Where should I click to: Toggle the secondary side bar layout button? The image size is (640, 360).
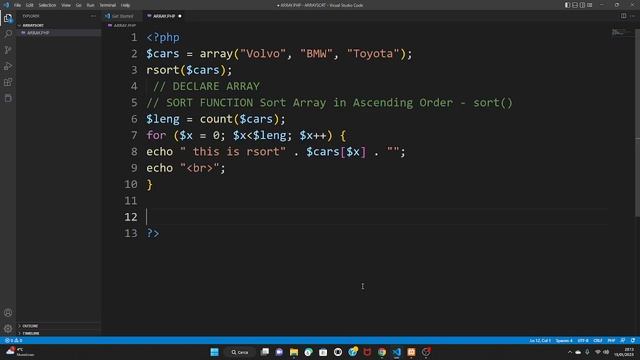coord(582,5)
